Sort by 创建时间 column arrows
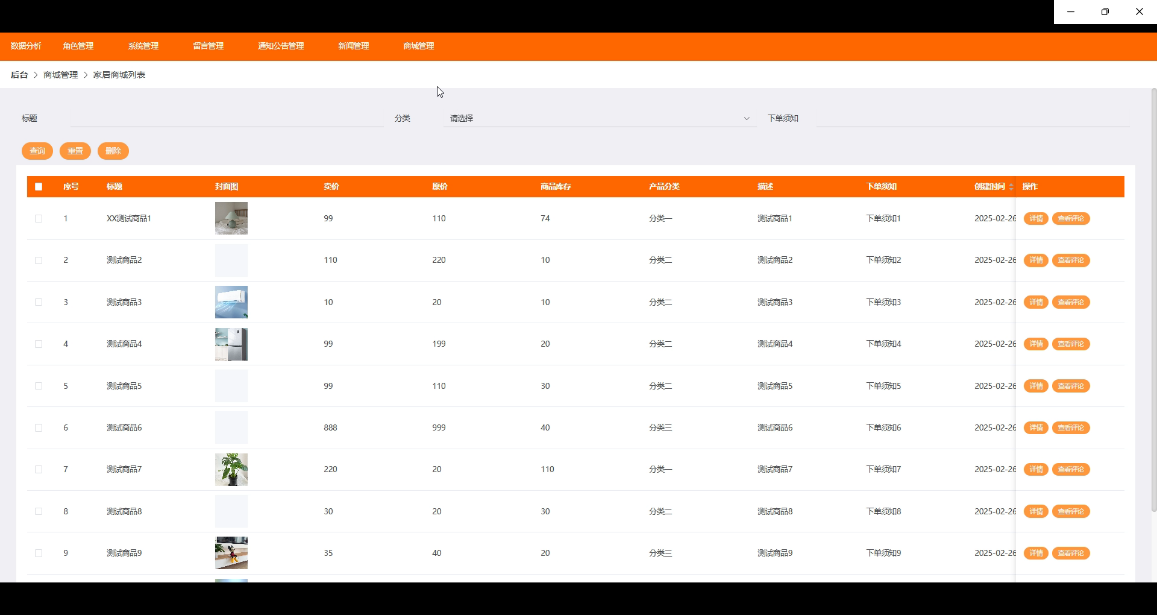 pyautogui.click(x=1011, y=187)
